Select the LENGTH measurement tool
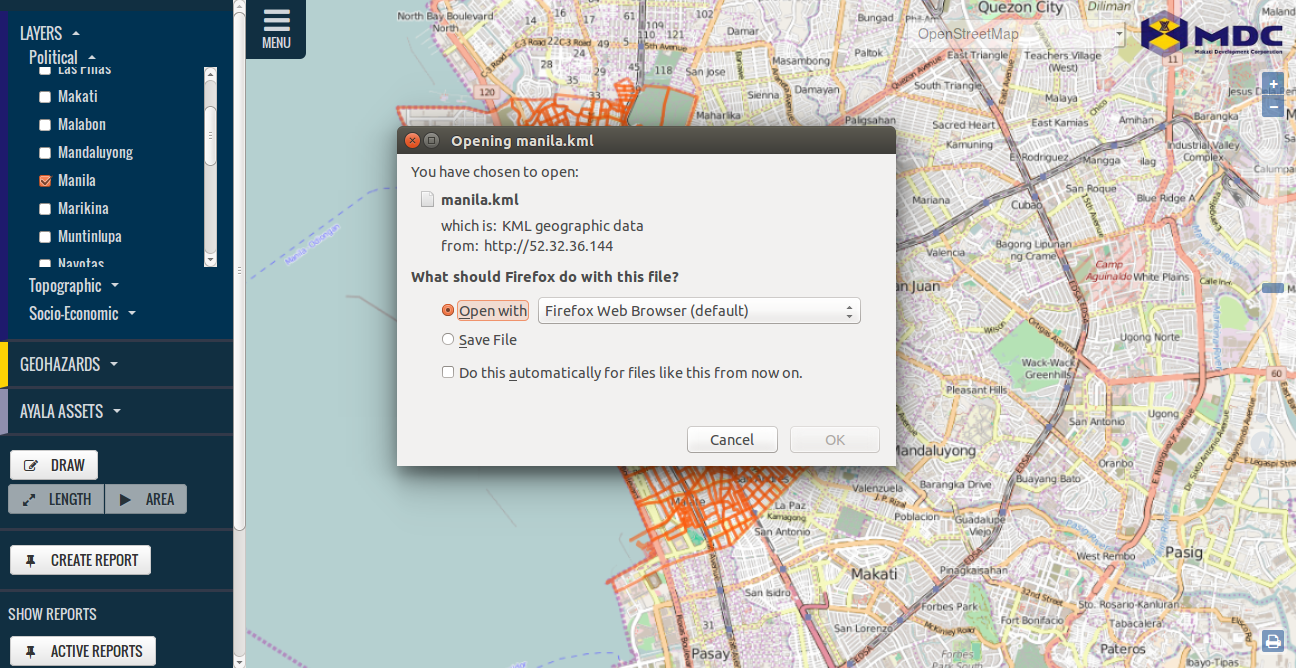This screenshot has height=668, width=1296. coord(57,499)
